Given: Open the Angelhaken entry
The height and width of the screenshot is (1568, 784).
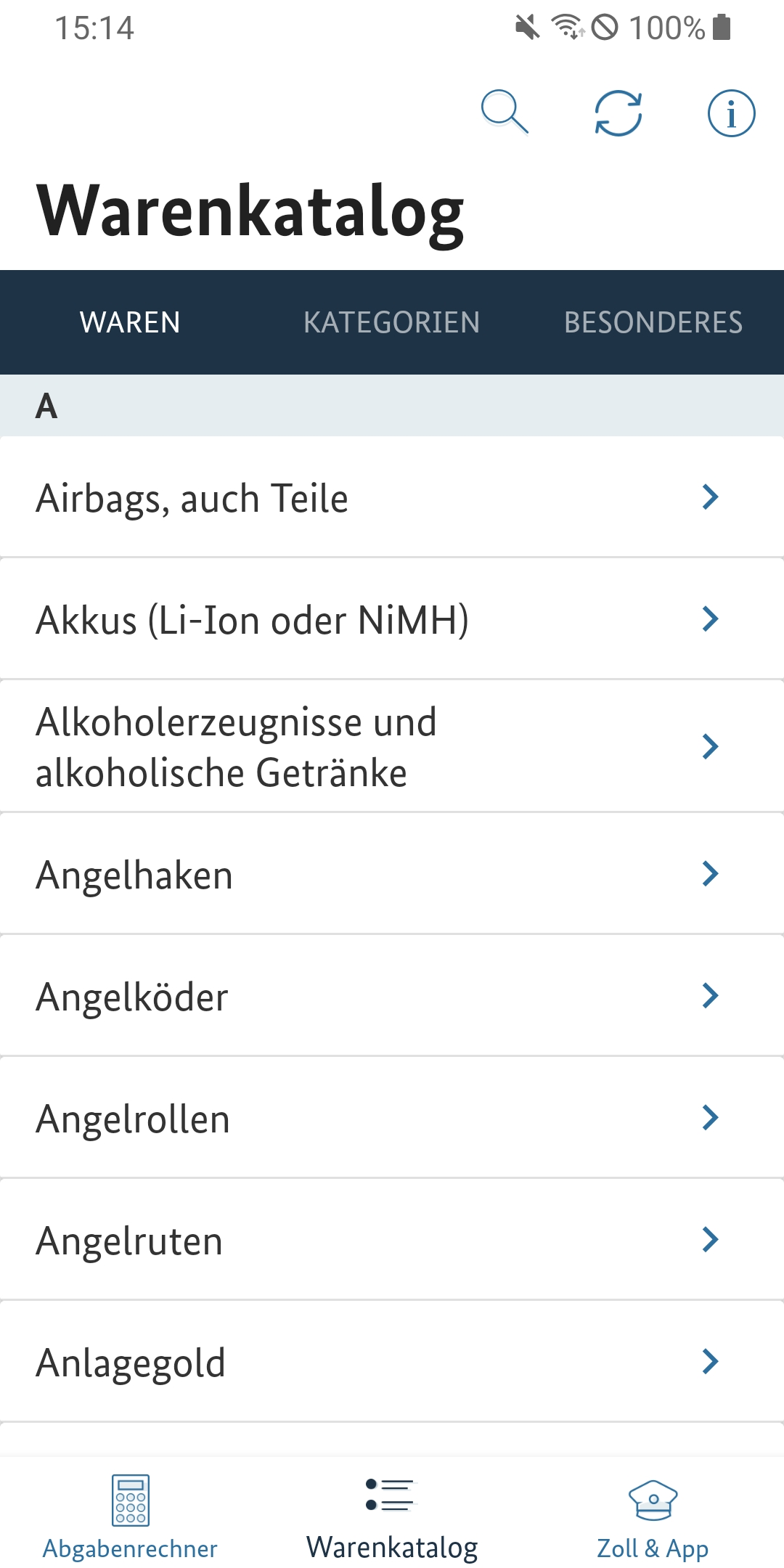Looking at the screenshot, I should tap(134, 875).
